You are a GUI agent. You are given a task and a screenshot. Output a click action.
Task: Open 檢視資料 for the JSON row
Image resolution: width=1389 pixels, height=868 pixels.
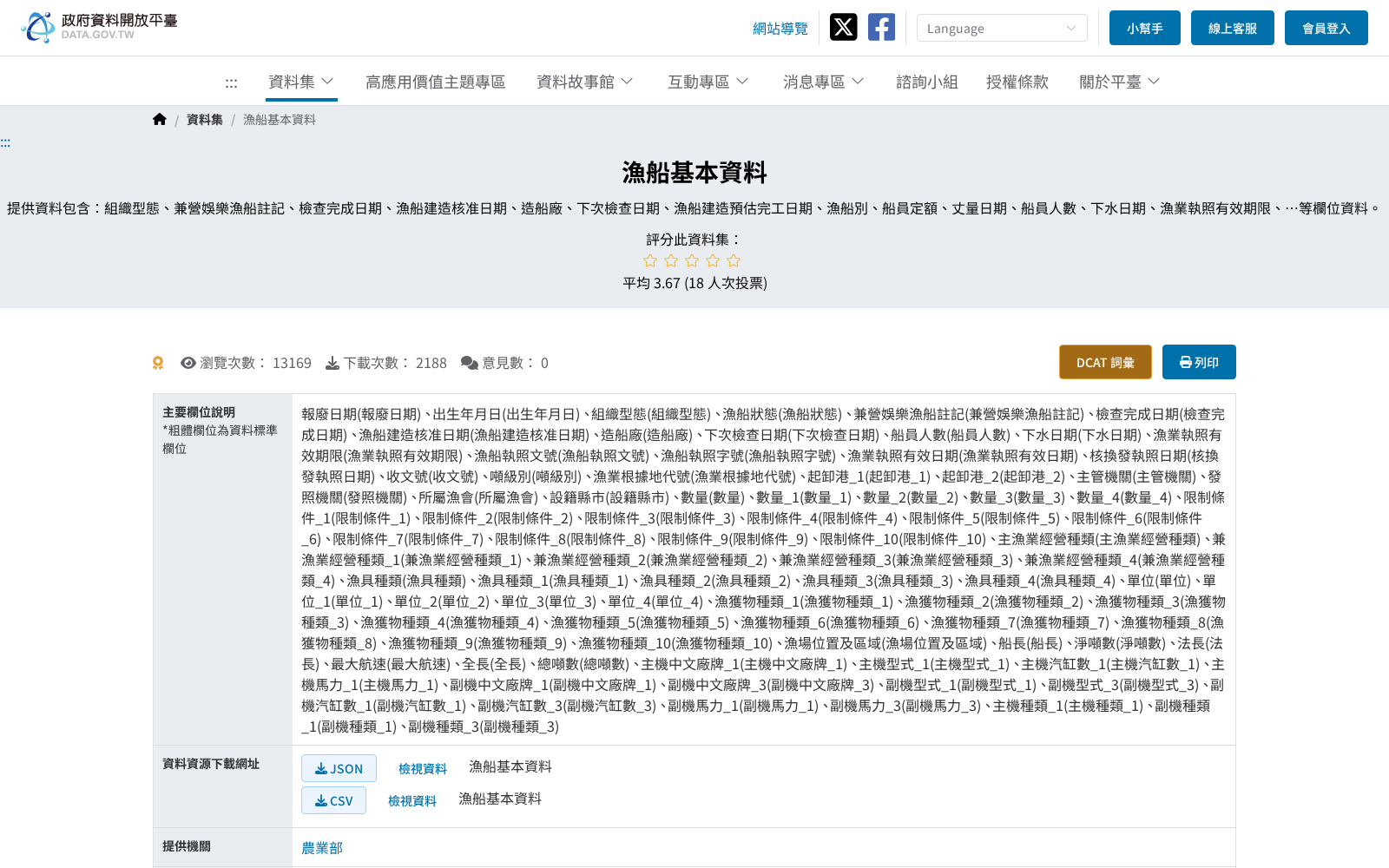pyautogui.click(x=423, y=769)
